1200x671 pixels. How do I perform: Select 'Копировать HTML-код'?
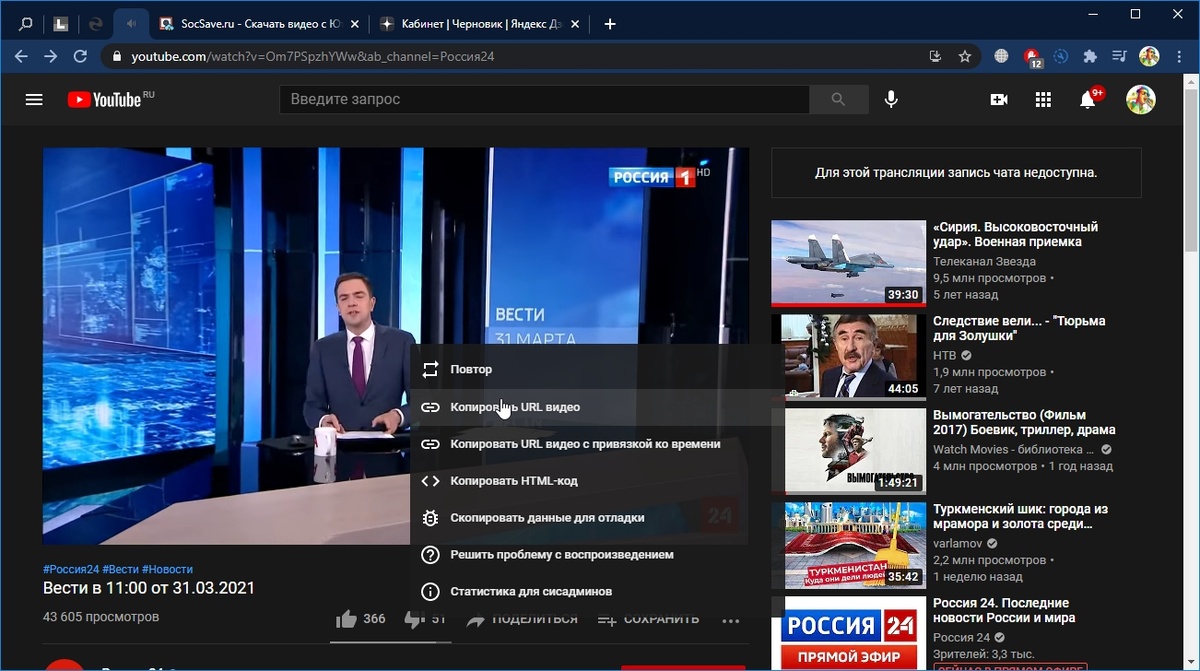pos(597,481)
